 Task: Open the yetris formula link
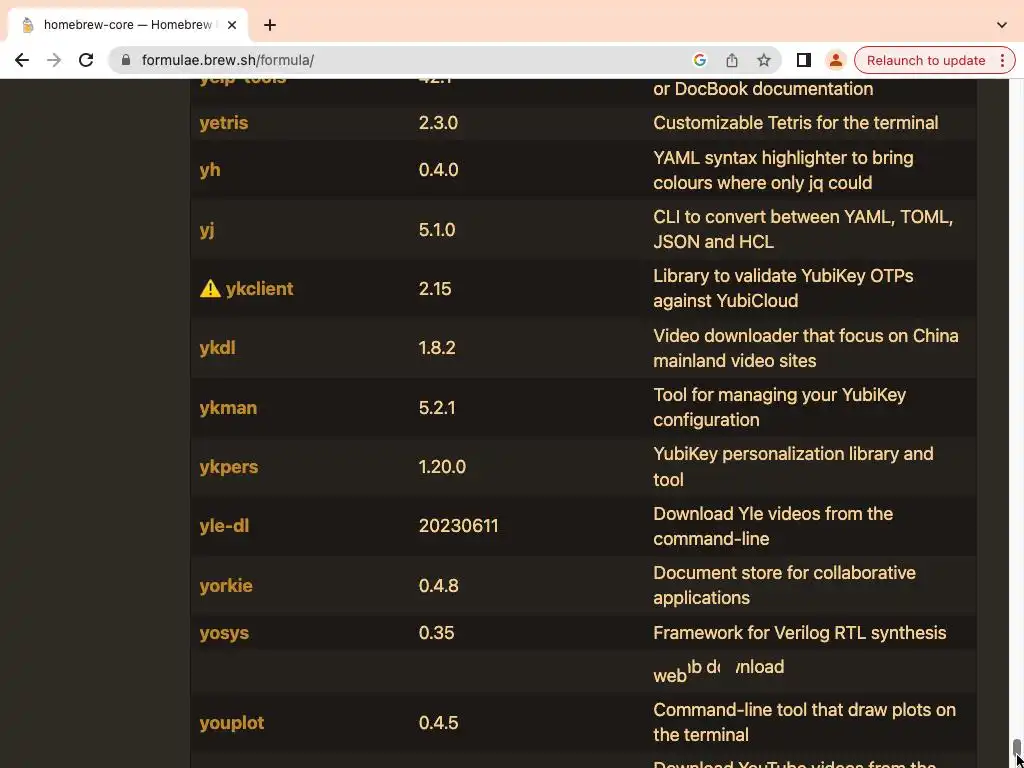(223, 123)
